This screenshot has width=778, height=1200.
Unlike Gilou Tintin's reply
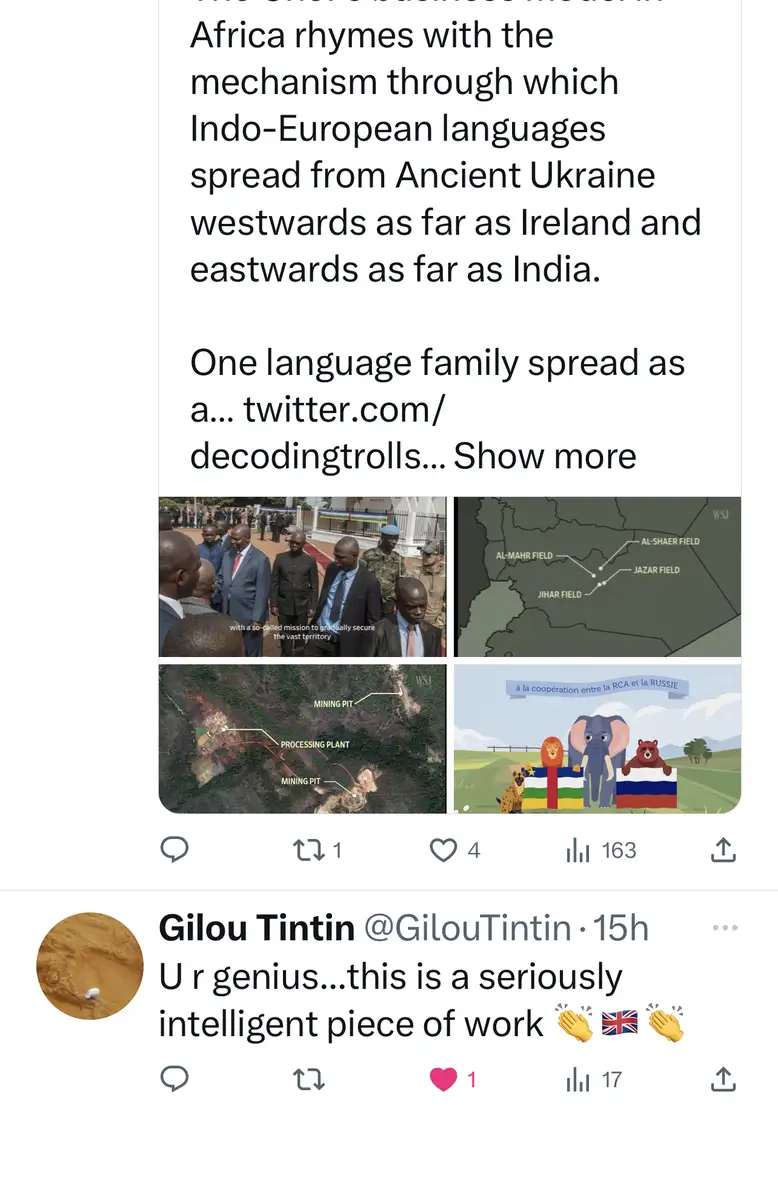443,1079
